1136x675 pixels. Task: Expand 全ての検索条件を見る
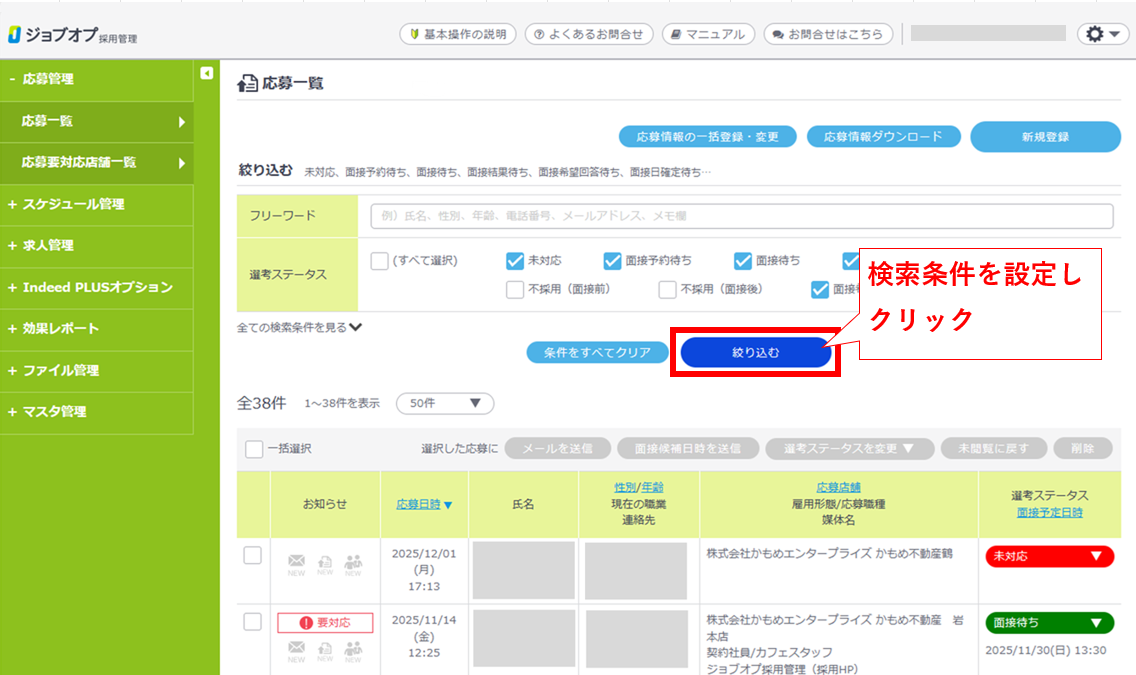(299, 327)
